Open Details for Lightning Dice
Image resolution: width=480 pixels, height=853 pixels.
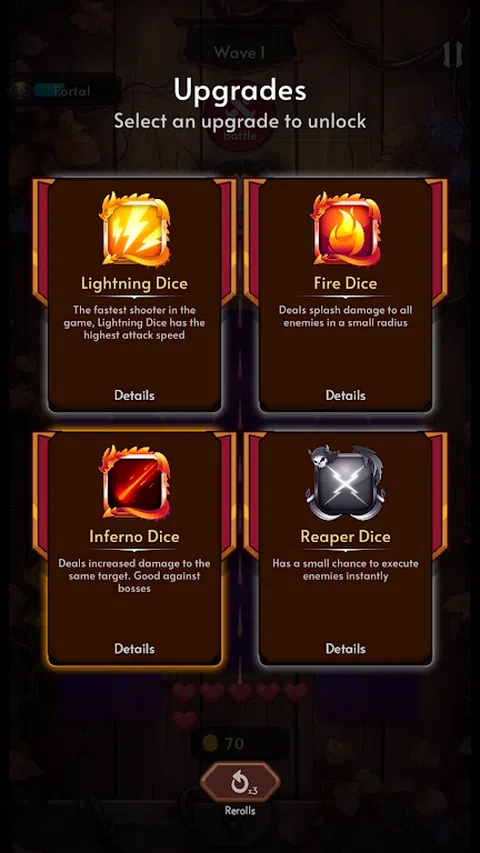tap(134, 395)
